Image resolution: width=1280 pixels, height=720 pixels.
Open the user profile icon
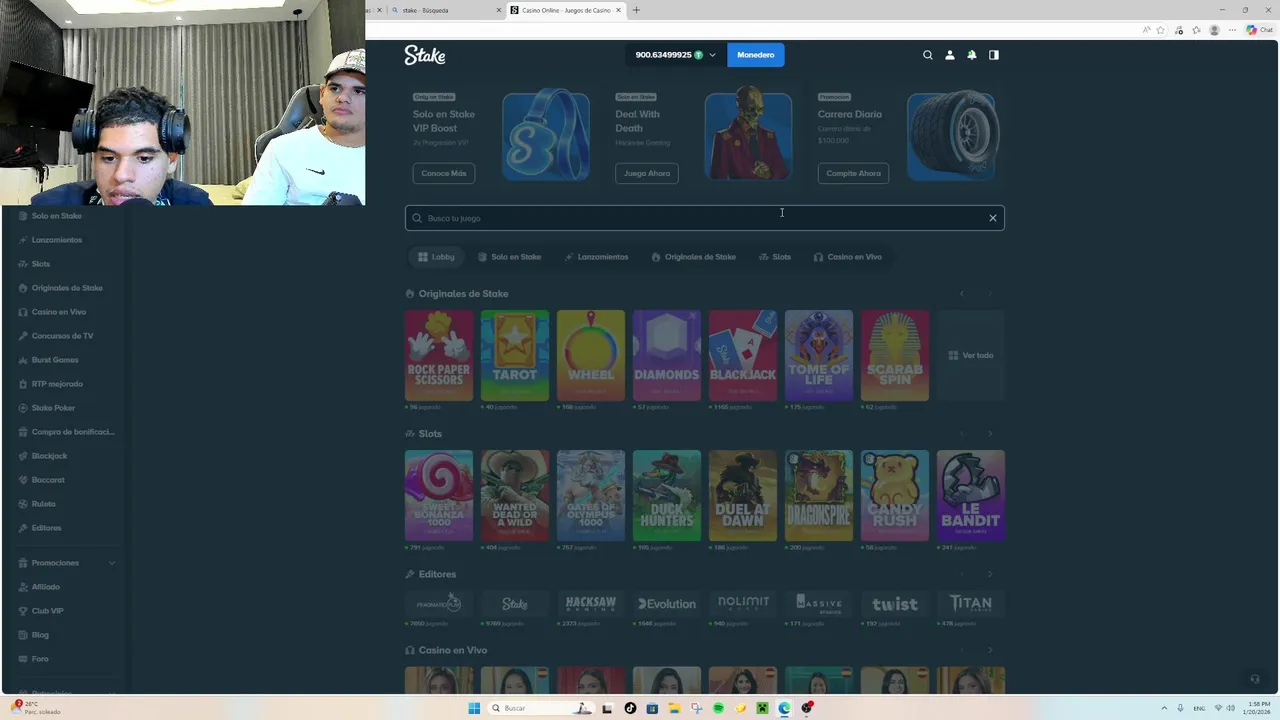click(x=950, y=55)
